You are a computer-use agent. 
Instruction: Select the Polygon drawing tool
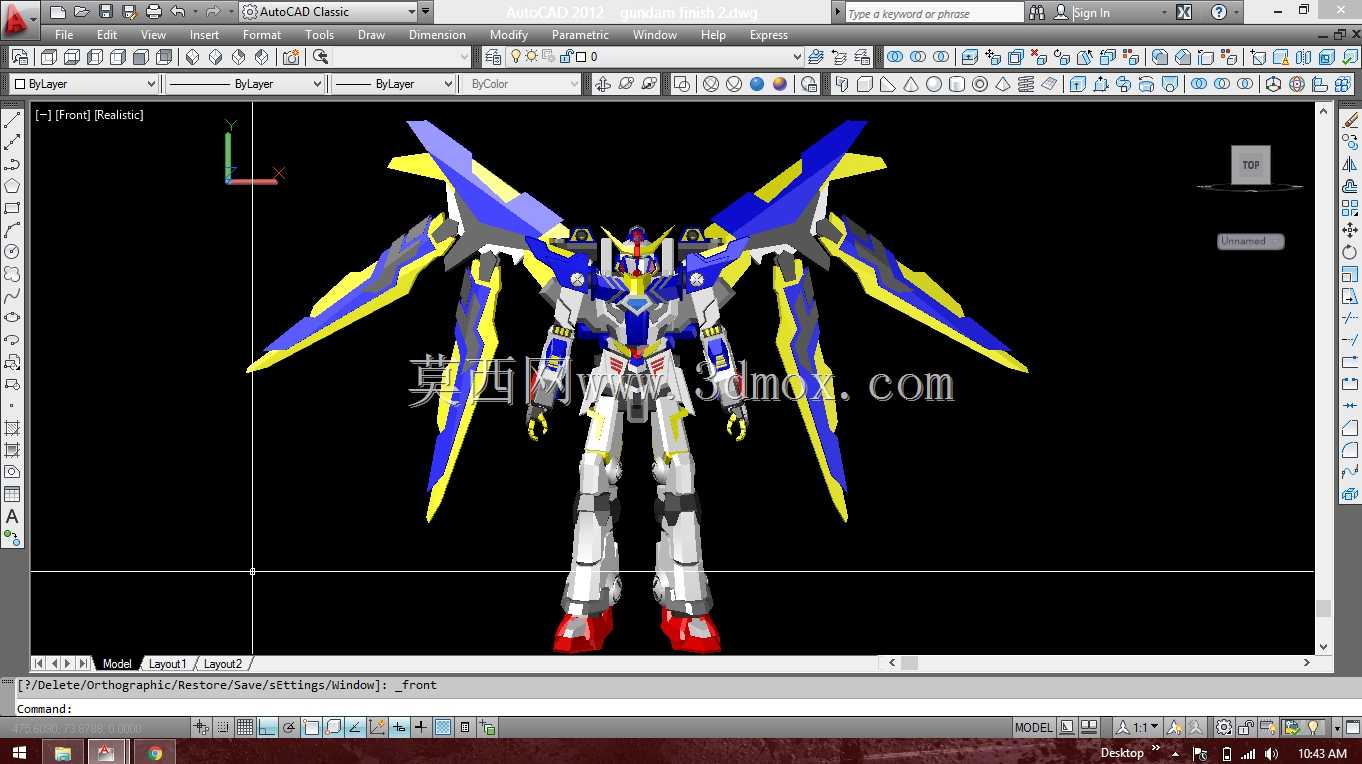12,186
